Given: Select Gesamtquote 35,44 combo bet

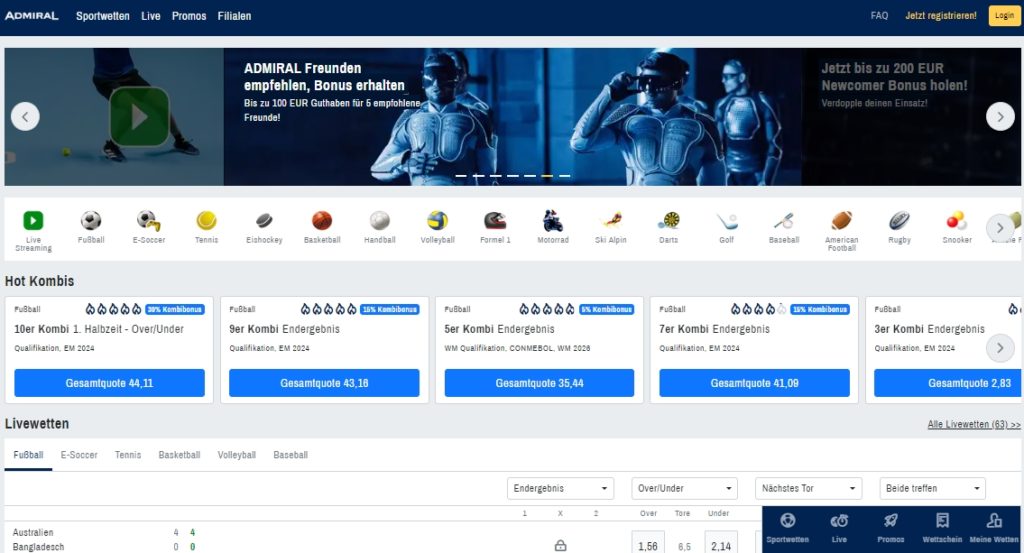Looking at the screenshot, I should click(539, 383).
